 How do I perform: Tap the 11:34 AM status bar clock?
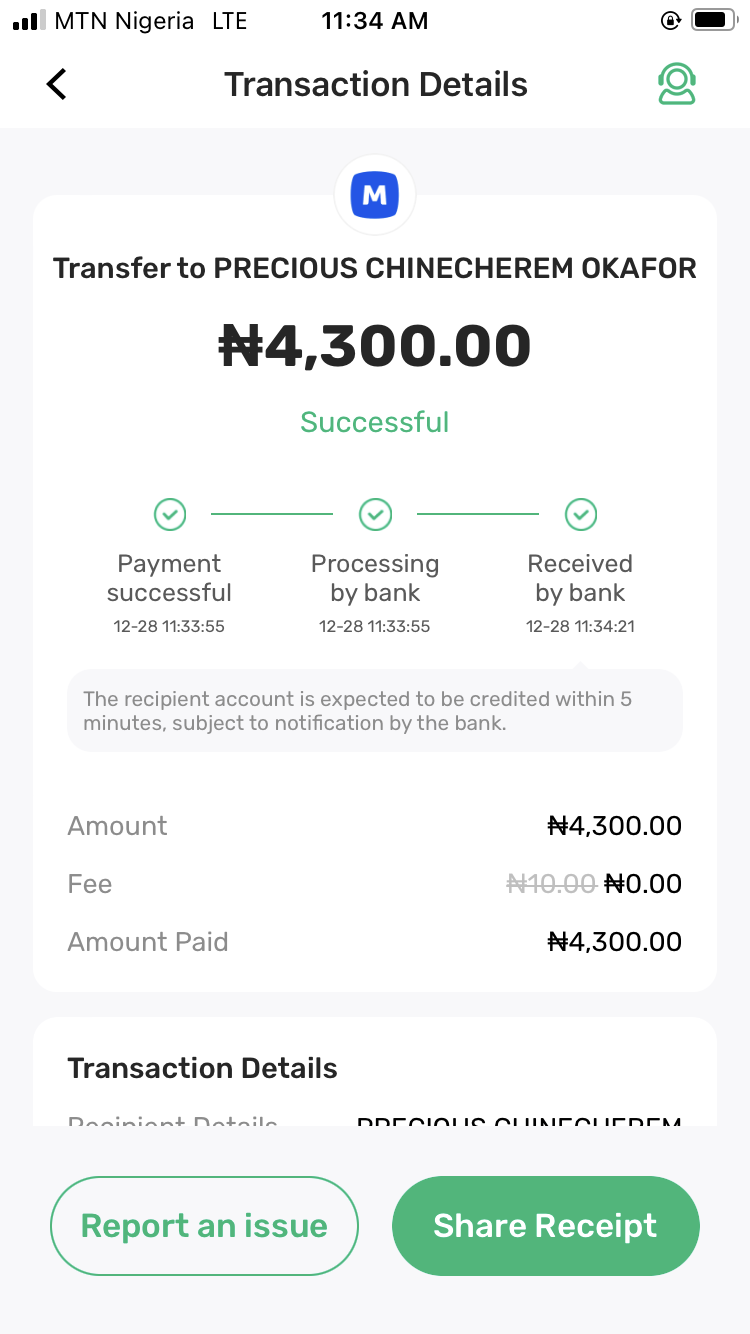click(375, 21)
